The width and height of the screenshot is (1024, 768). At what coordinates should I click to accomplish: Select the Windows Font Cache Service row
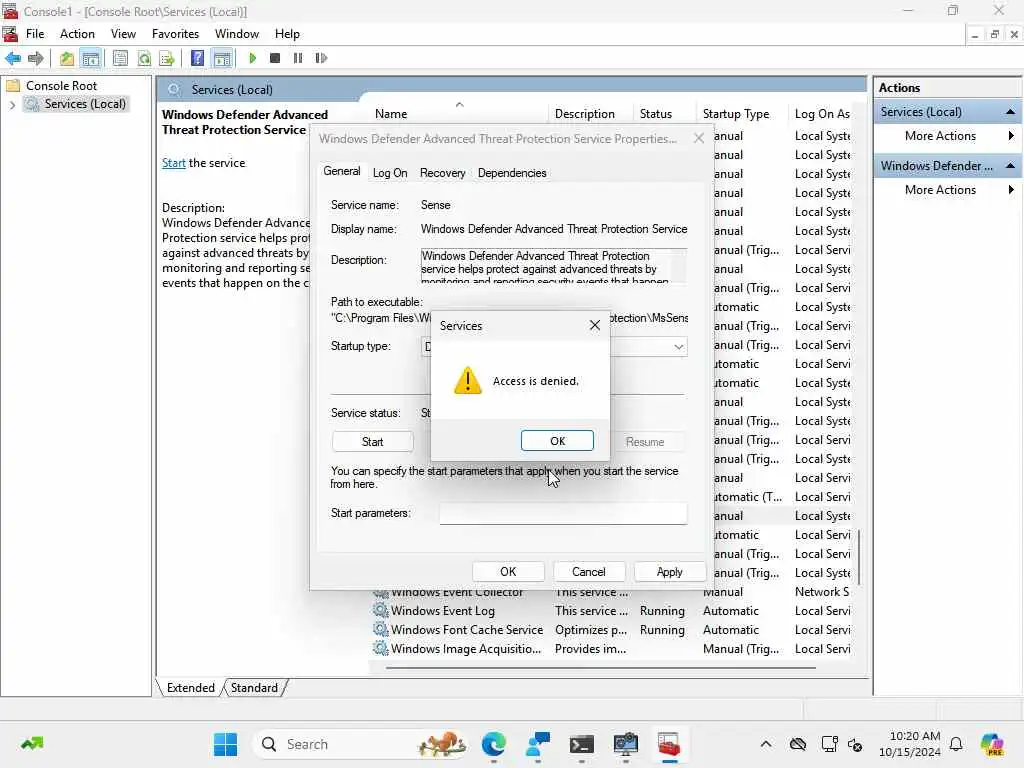coord(611,630)
